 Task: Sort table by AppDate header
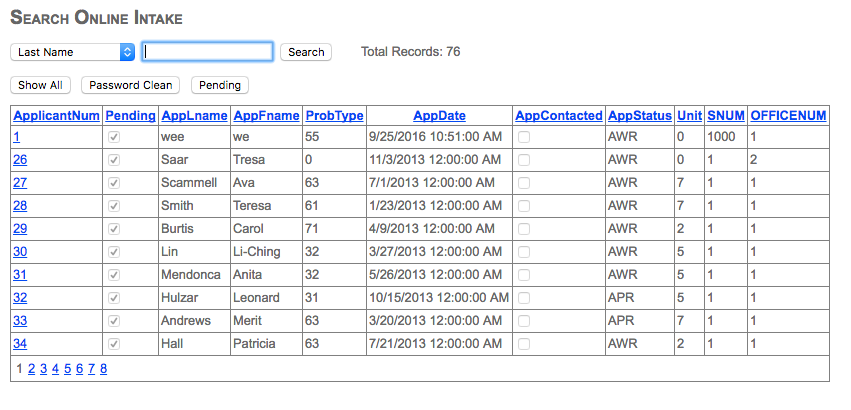[x=439, y=116]
